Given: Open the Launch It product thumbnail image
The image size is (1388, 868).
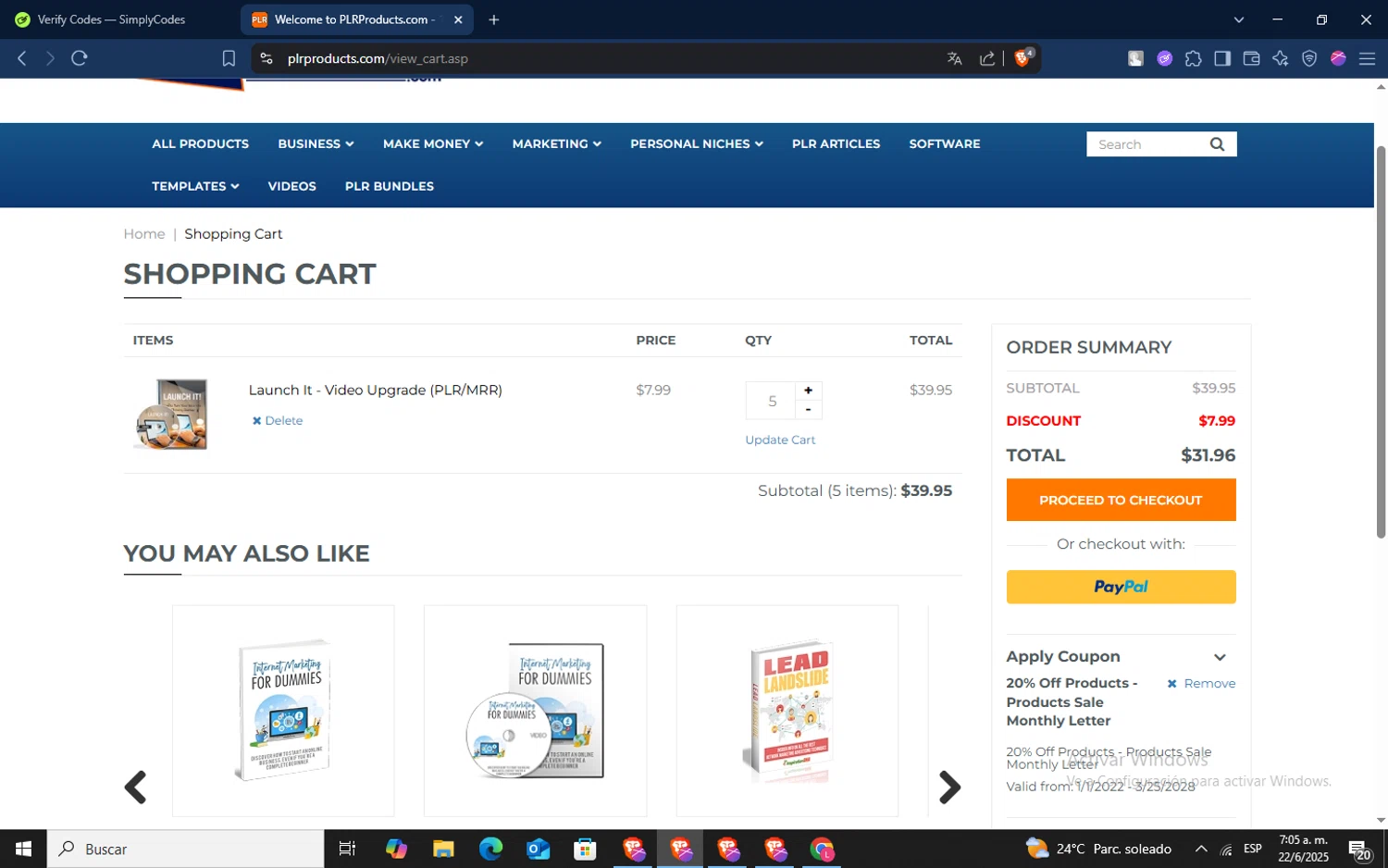Looking at the screenshot, I should point(170,414).
